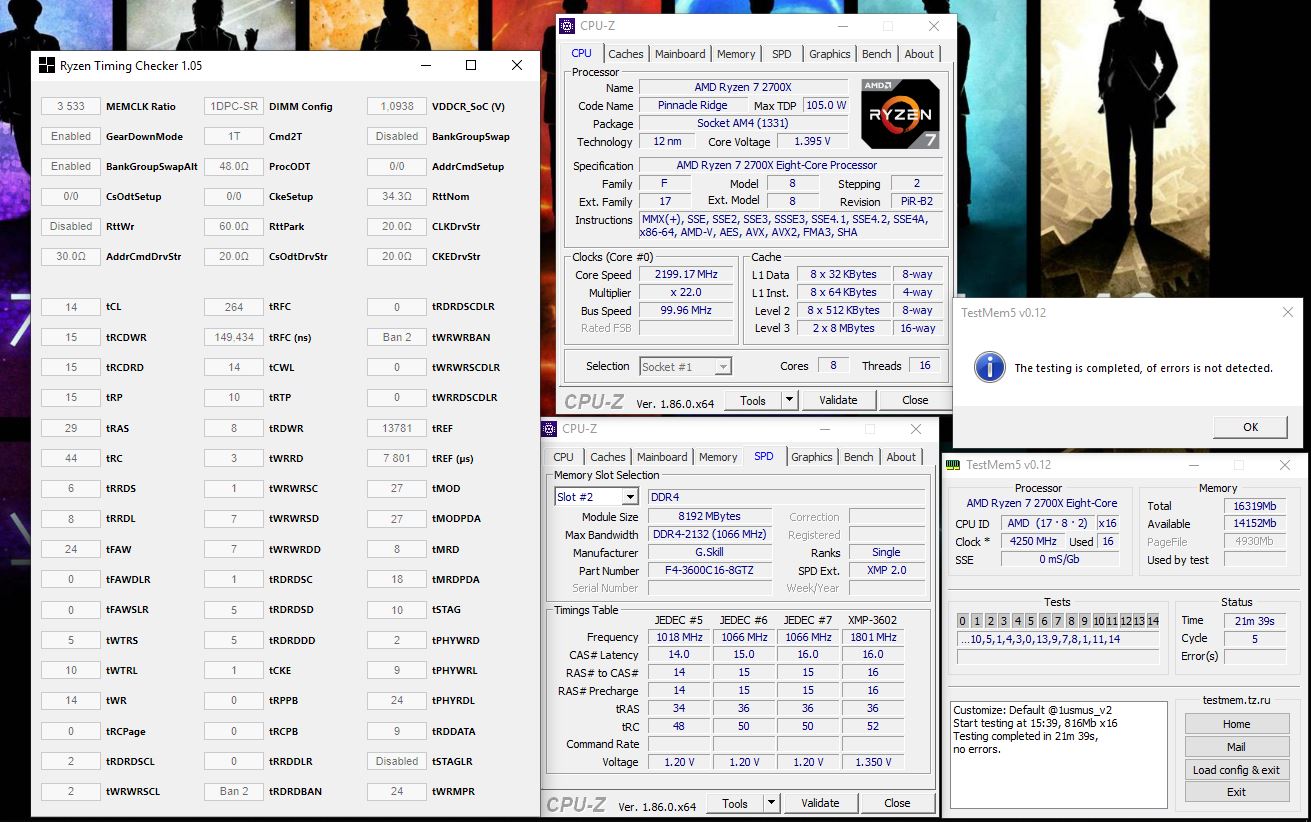Click the tREF value 13781

click(397, 428)
